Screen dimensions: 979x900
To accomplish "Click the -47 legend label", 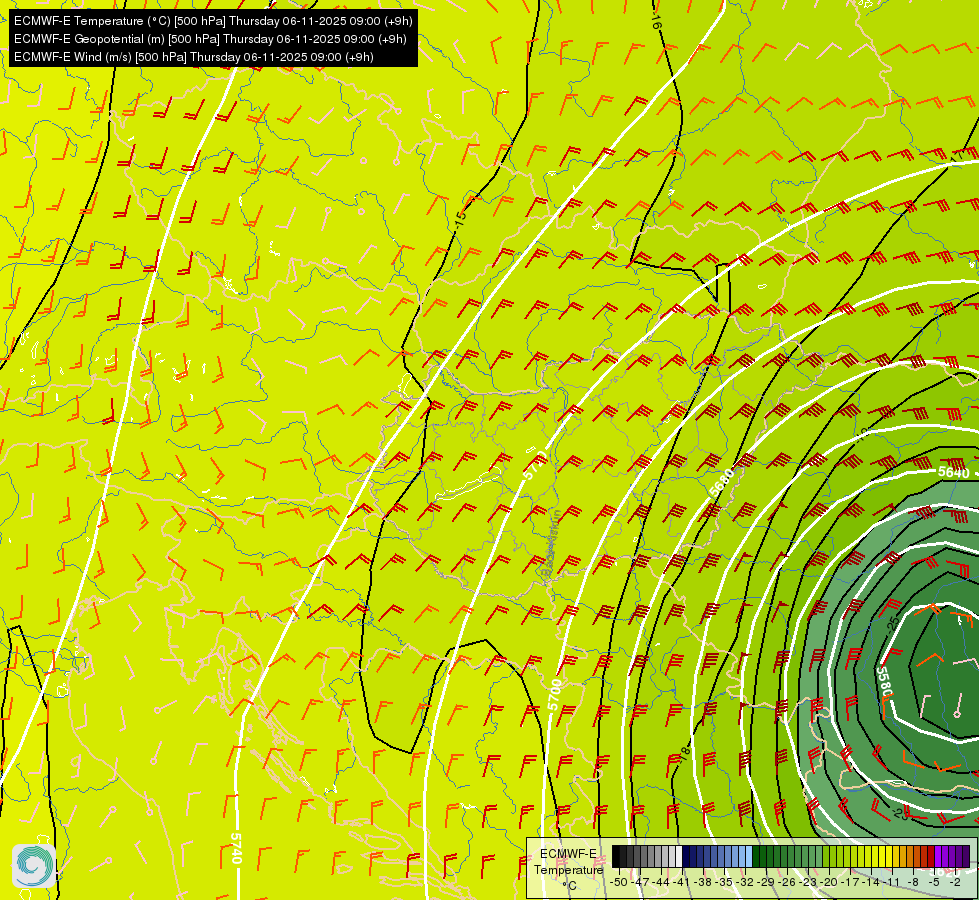I will tap(640, 882).
